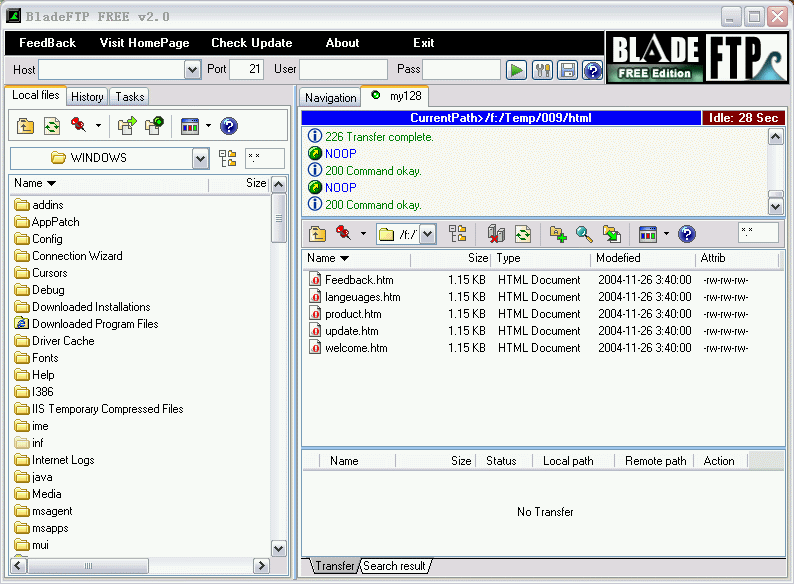Open remote view mode dropdown arrow

coord(666,234)
